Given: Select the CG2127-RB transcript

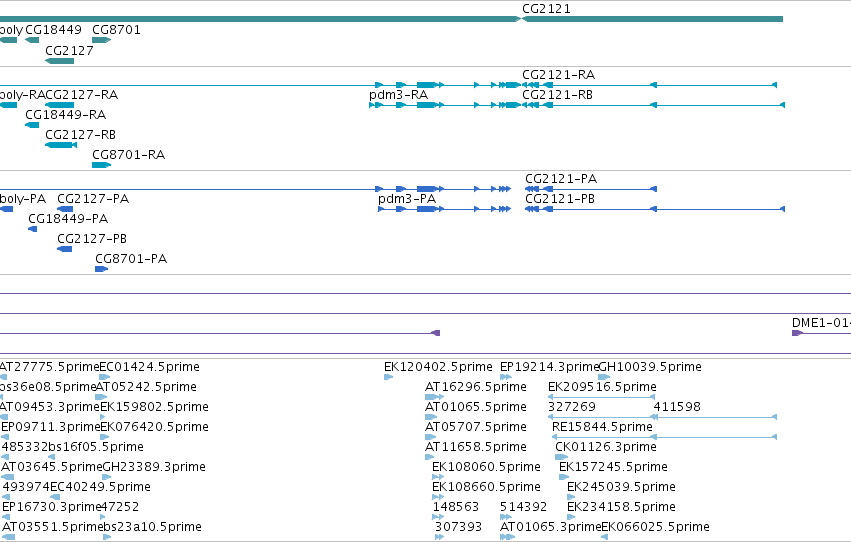Looking at the screenshot, I should (61, 145).
